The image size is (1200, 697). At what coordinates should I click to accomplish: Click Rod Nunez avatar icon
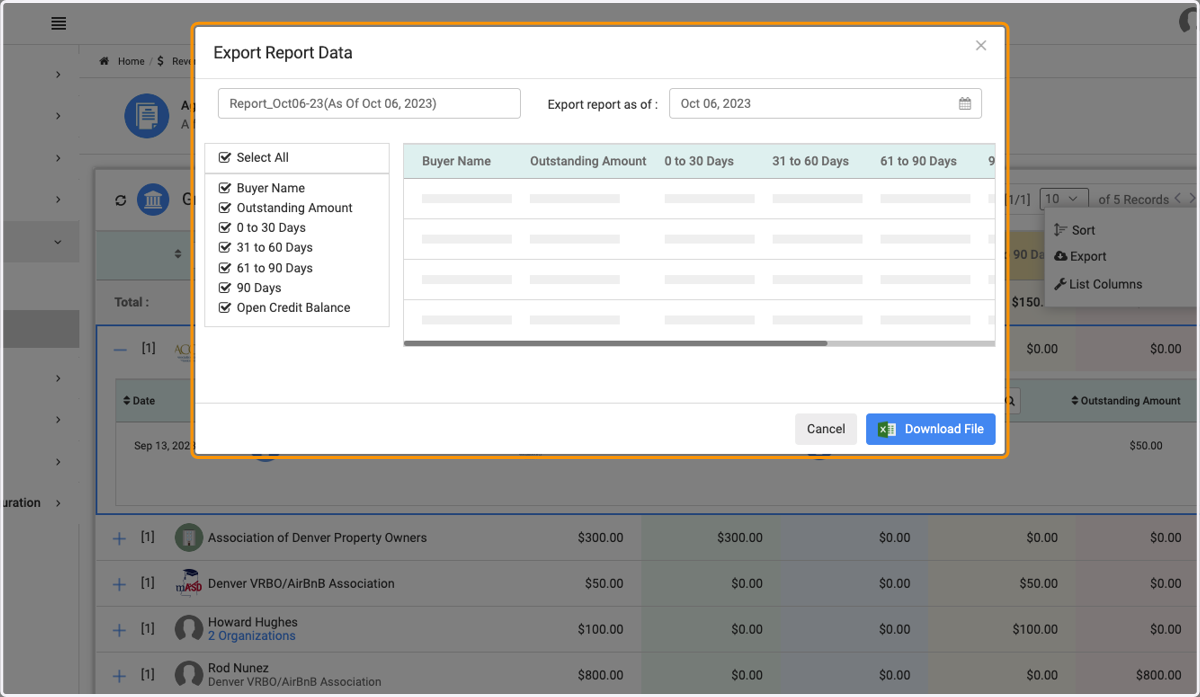(189, 675)
